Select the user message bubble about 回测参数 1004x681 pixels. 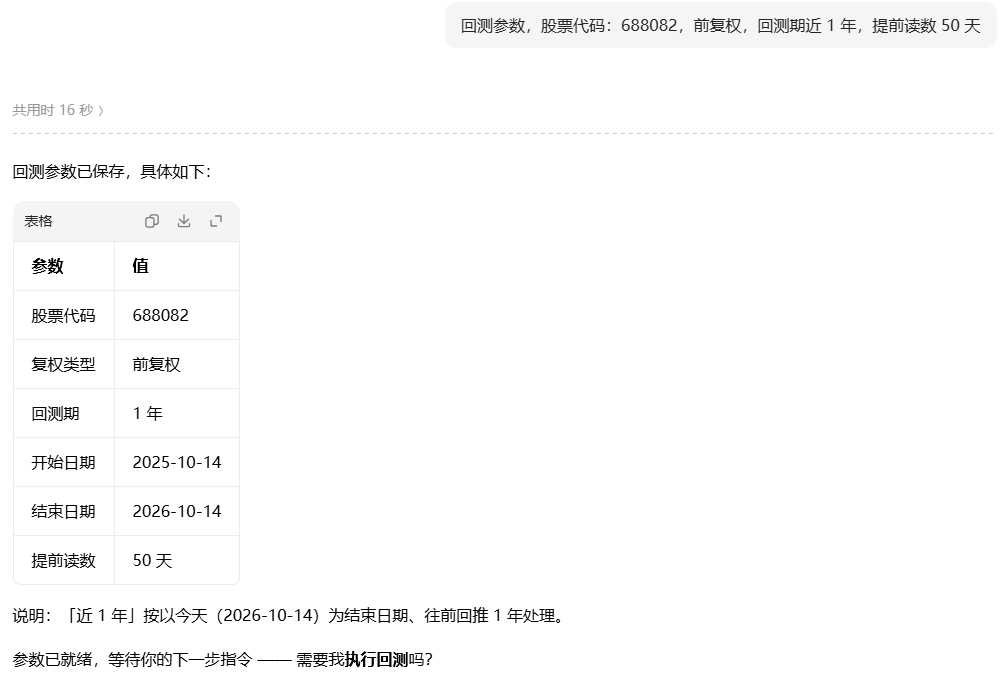(x=720, y=26)
